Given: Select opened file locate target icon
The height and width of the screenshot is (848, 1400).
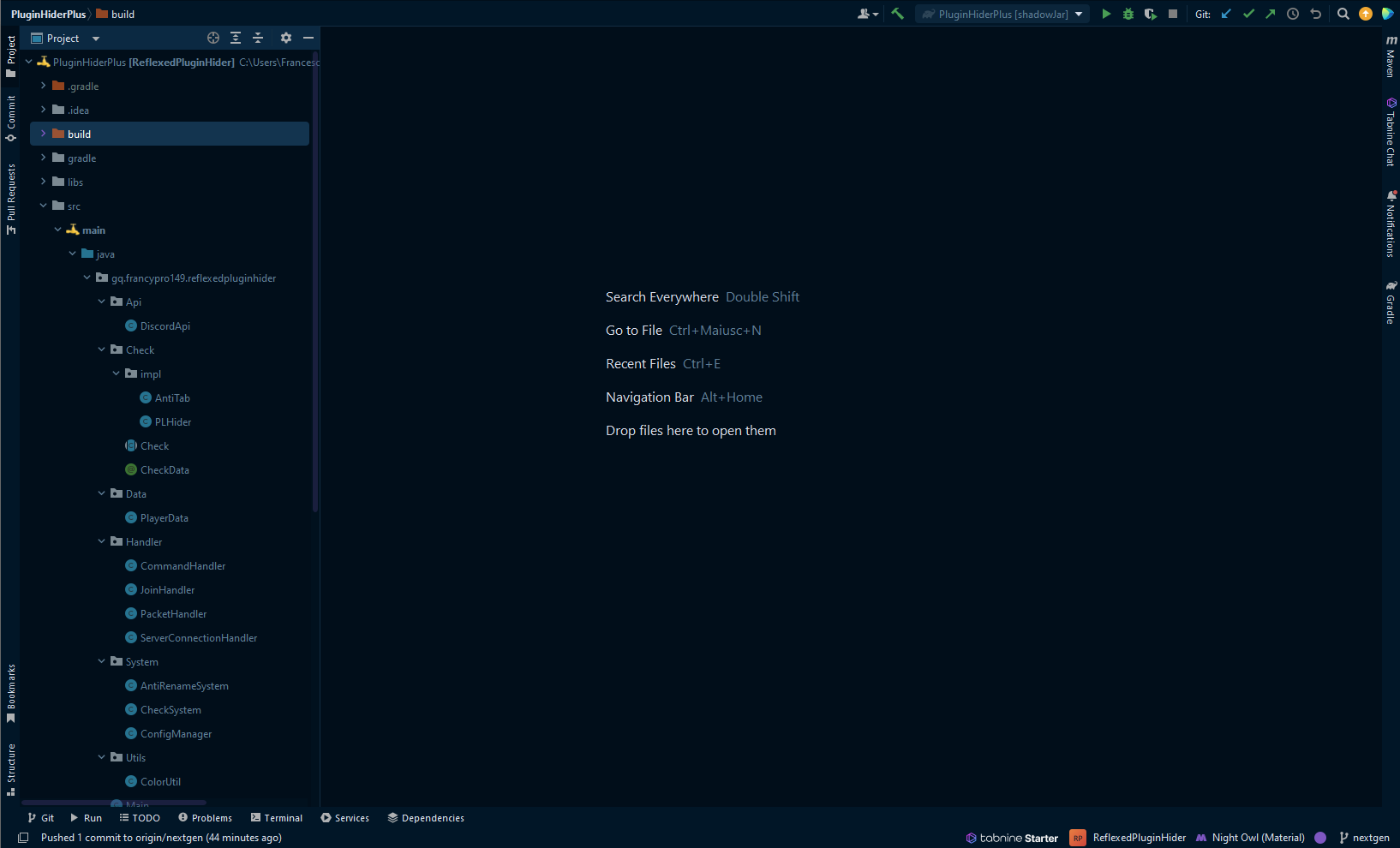Looking at the screenshot, I should coord(213,38).
